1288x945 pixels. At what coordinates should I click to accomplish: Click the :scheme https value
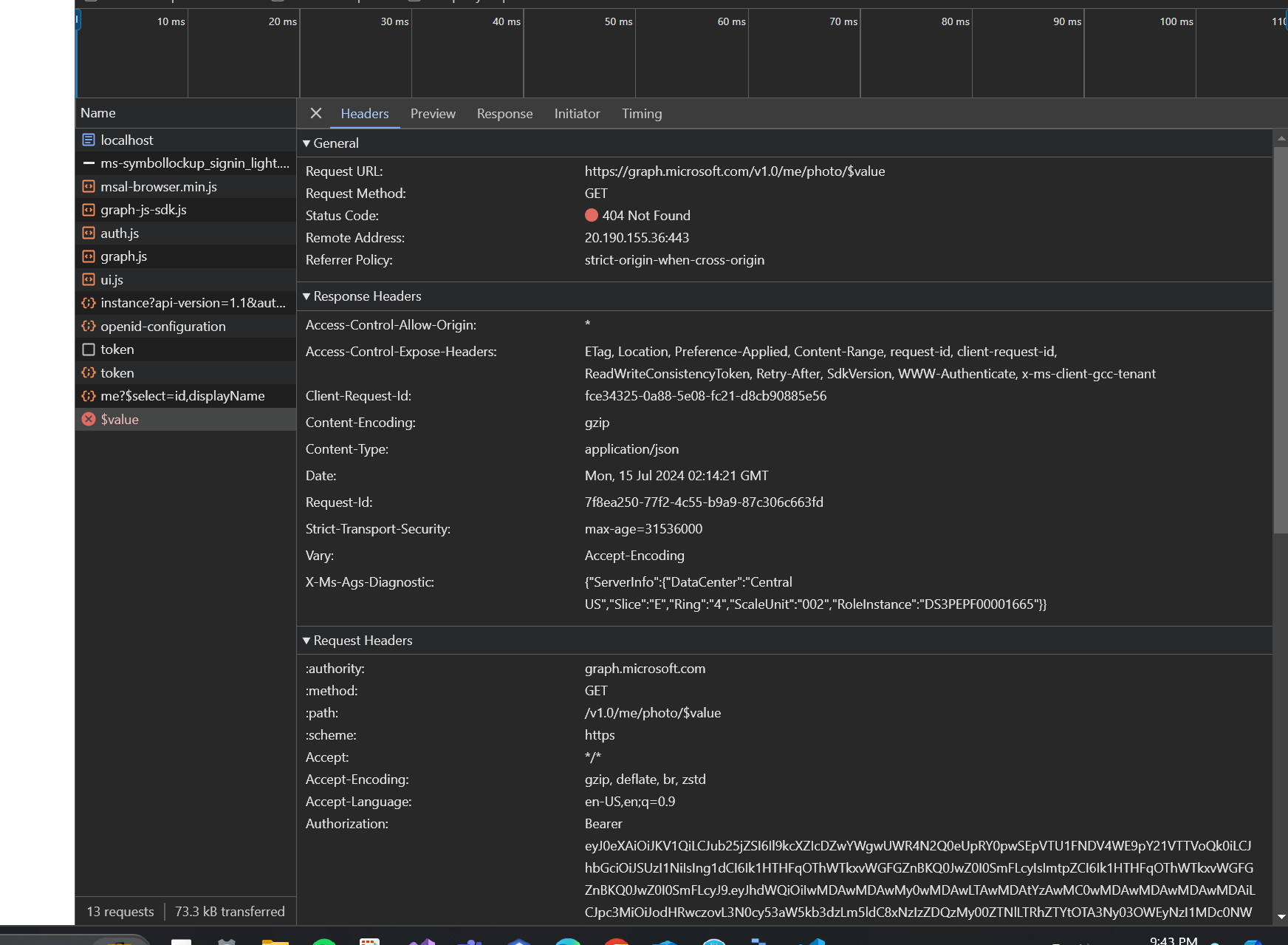600,735
